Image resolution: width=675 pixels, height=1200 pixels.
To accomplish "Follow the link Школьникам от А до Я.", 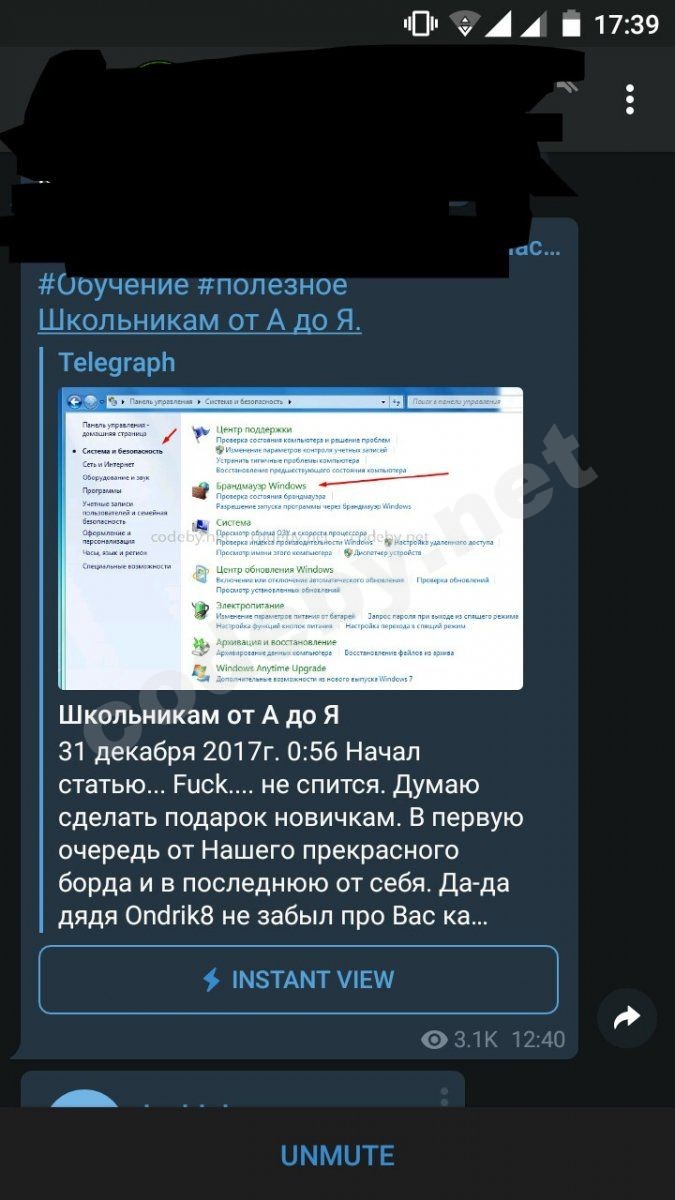I will [200, 320].
